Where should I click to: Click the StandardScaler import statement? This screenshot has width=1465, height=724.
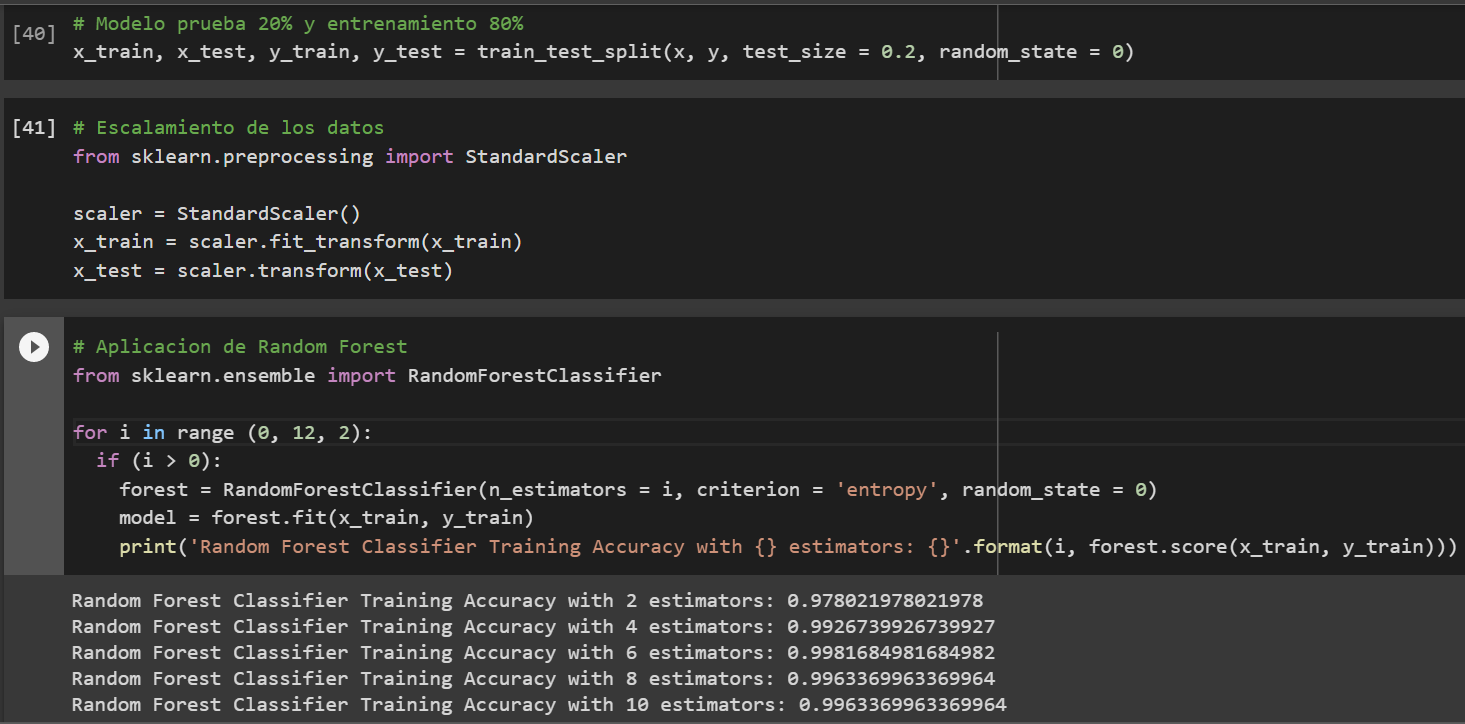coord(349,156)
